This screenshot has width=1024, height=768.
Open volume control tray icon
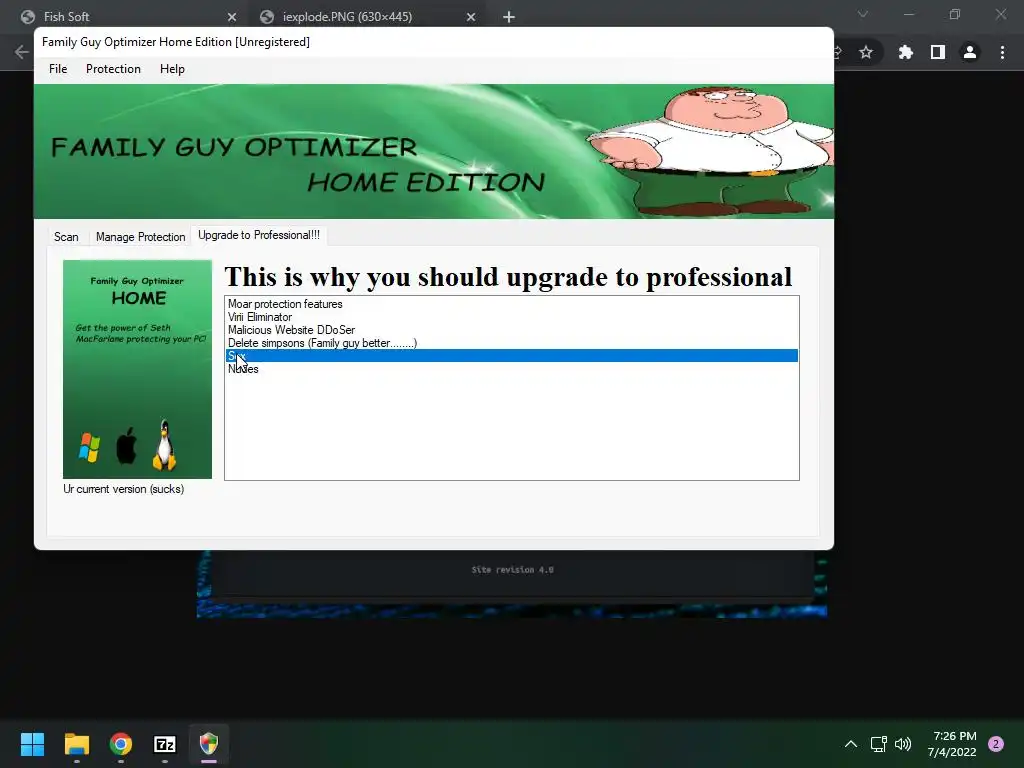pyautogui.click(x=903, y=744)
